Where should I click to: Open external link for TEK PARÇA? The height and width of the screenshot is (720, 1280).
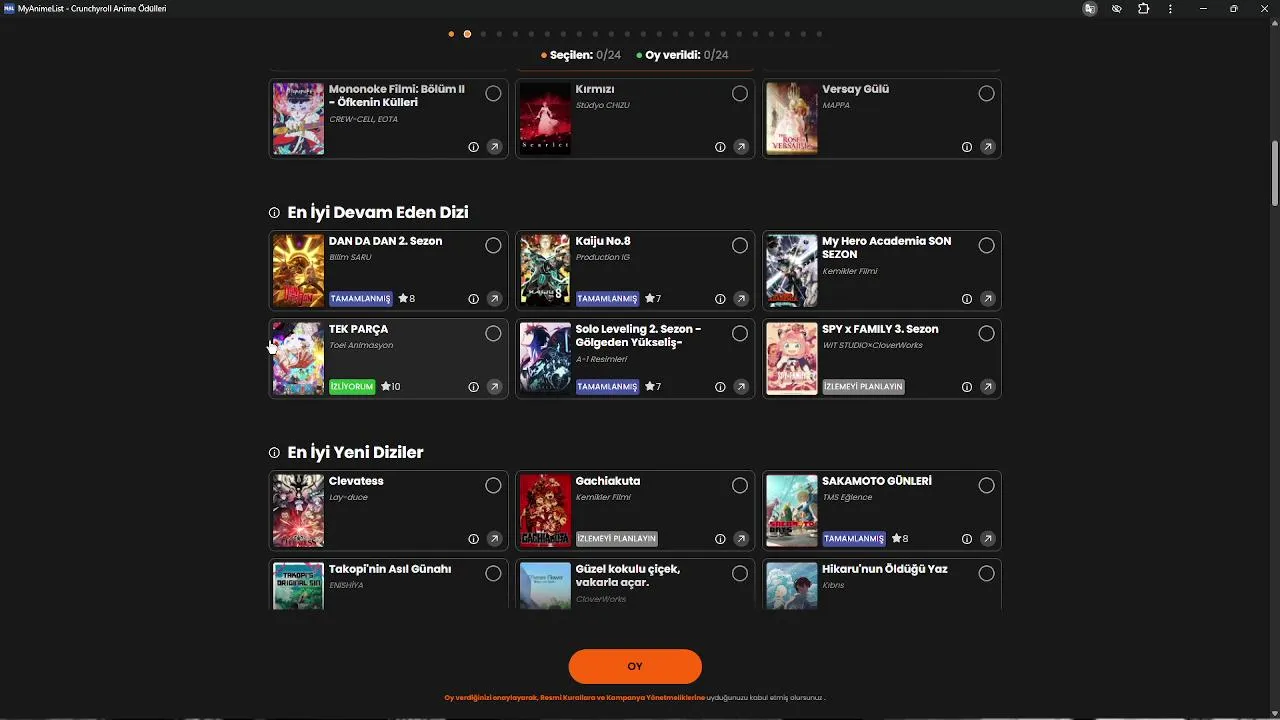pos(494,387)
